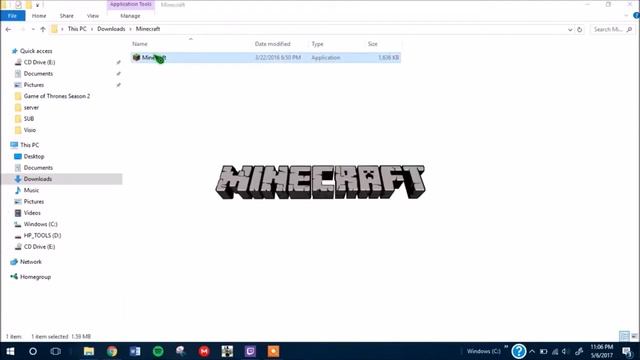Open the Twitch app on taskbar
The image size is (640, 360).
click(x=250, y=351)
